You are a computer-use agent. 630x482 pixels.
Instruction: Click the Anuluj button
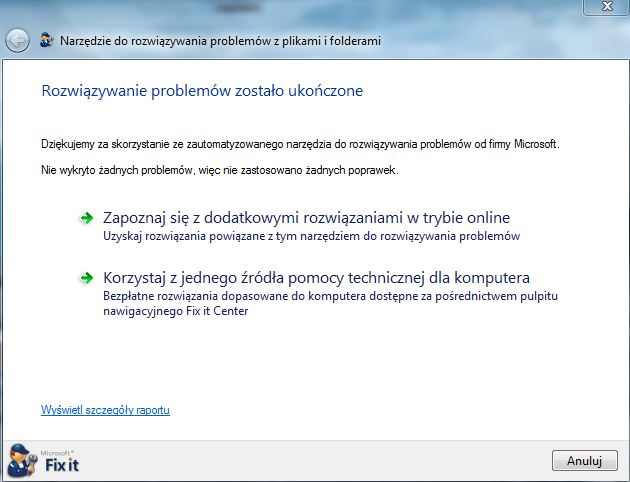[585, 460]
